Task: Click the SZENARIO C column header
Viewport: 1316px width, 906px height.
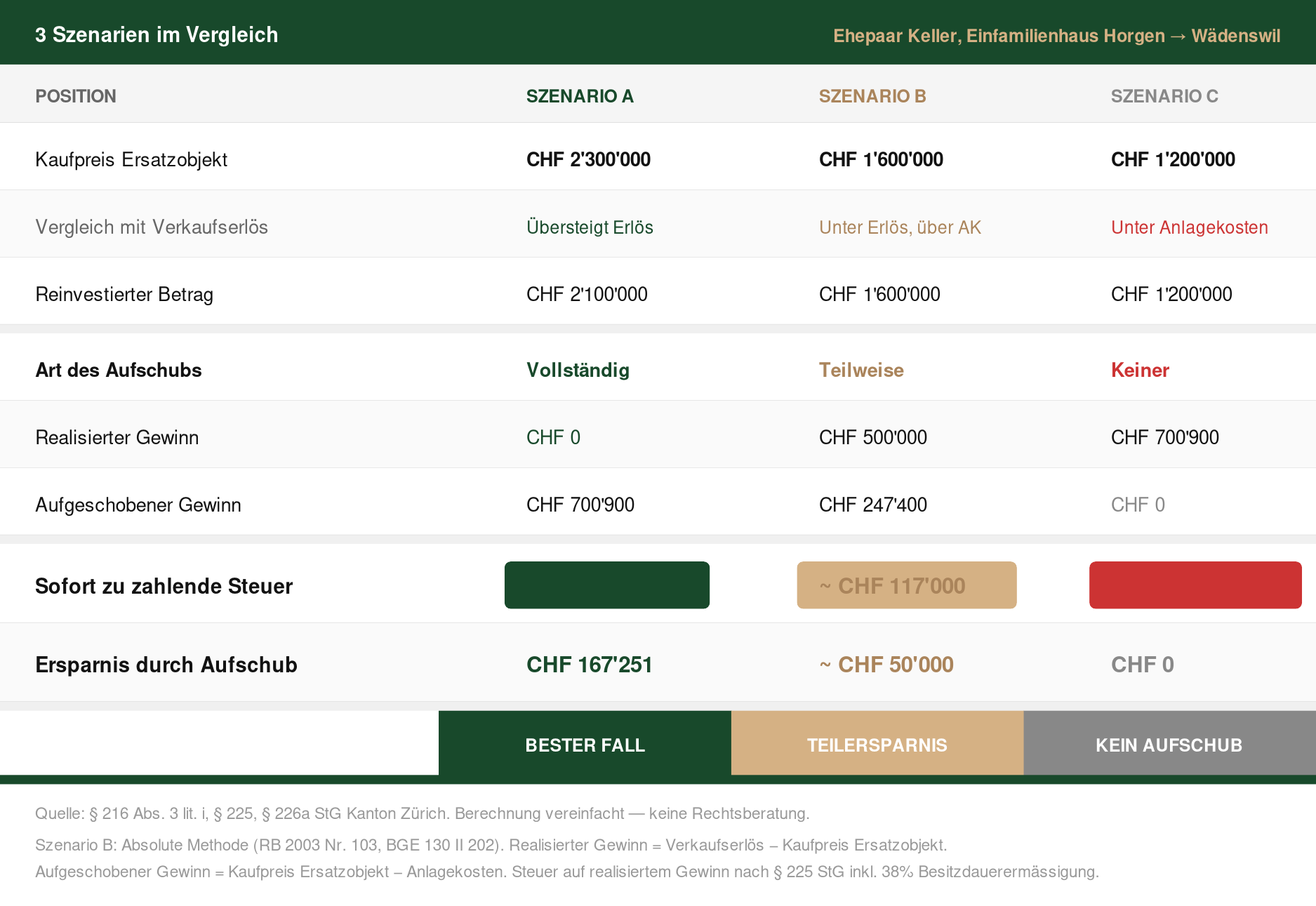Action: click(x=1164, y=96)
